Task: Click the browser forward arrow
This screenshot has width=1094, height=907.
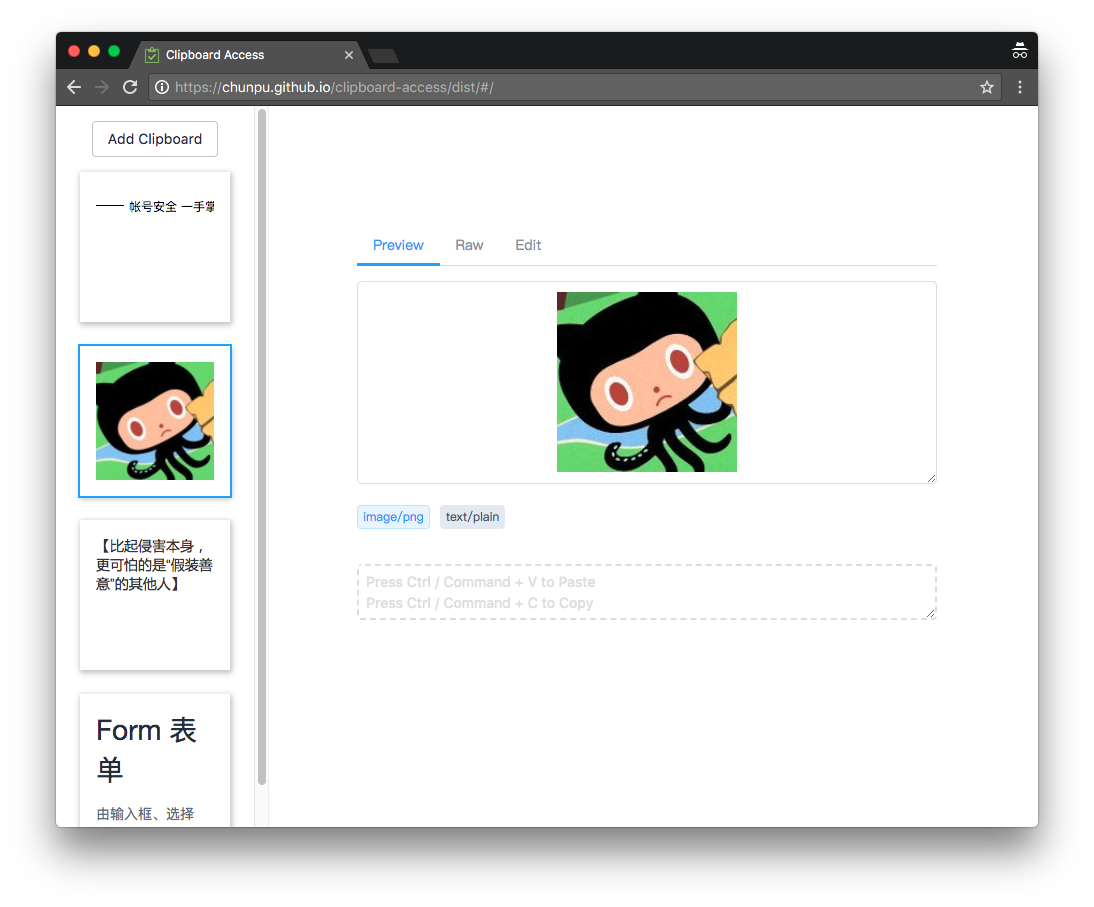Action: click(x=102, y=87)
